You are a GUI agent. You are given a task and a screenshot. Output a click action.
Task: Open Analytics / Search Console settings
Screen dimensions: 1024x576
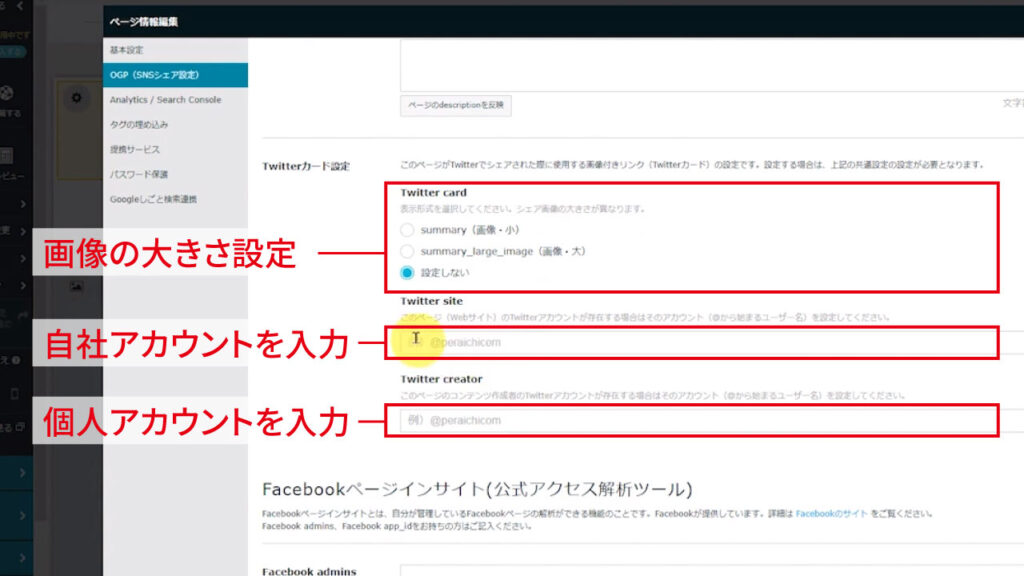point(175,100)
